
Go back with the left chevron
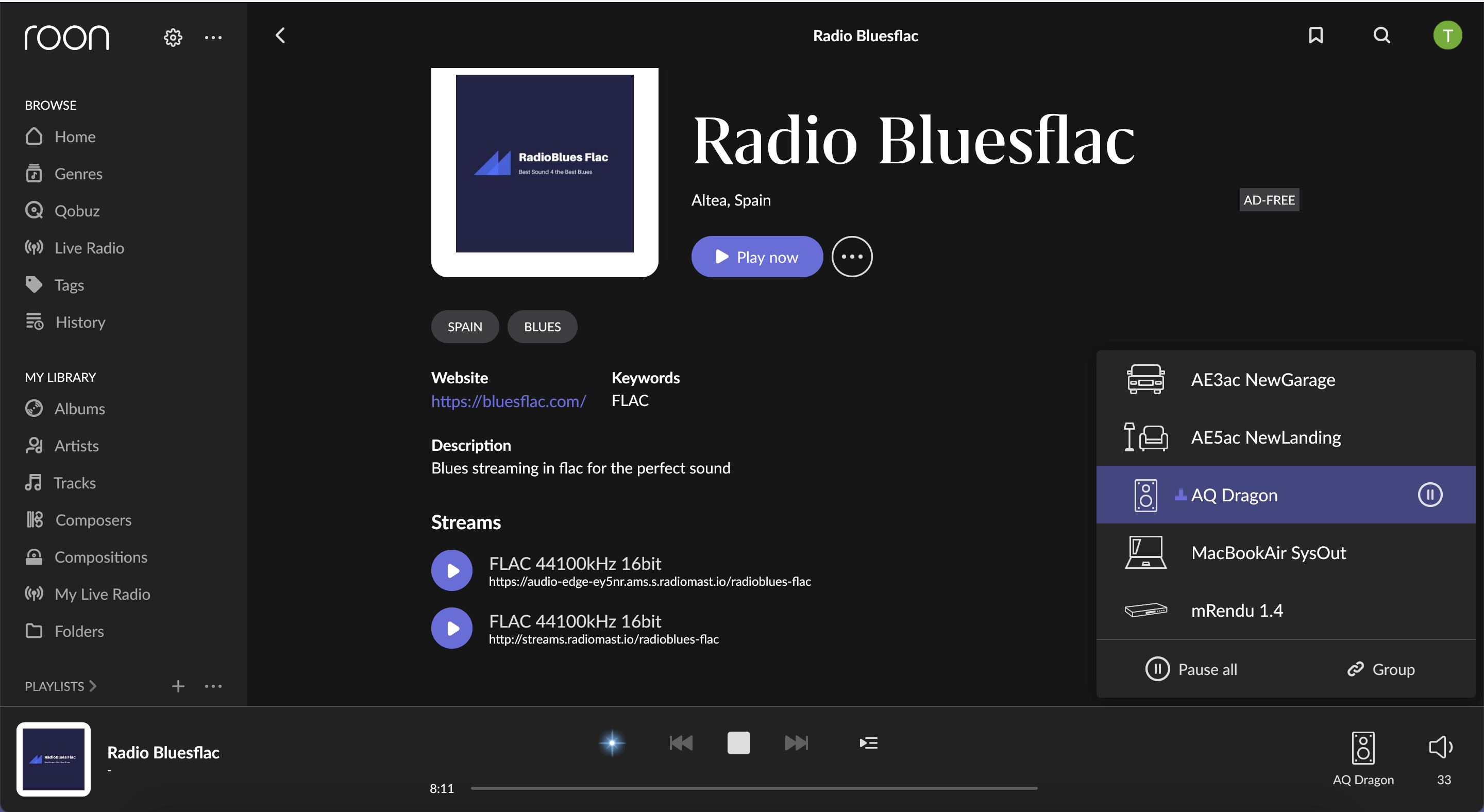pyautogui.click(x=280, y=36)
